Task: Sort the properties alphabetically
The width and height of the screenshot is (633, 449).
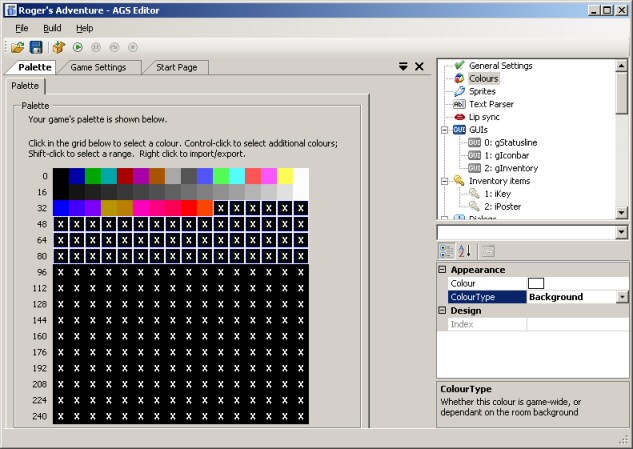Action: click(465, 250)
